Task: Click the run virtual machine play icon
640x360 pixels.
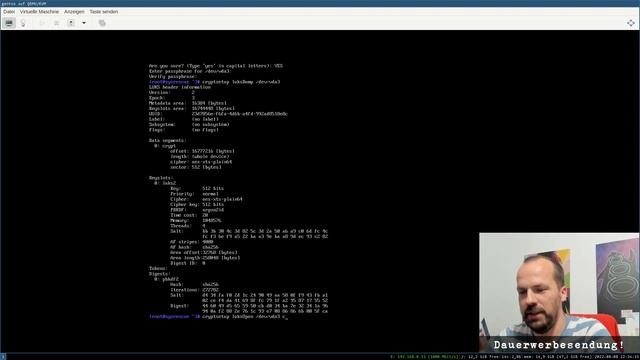Action: click(x=42, y=23)
